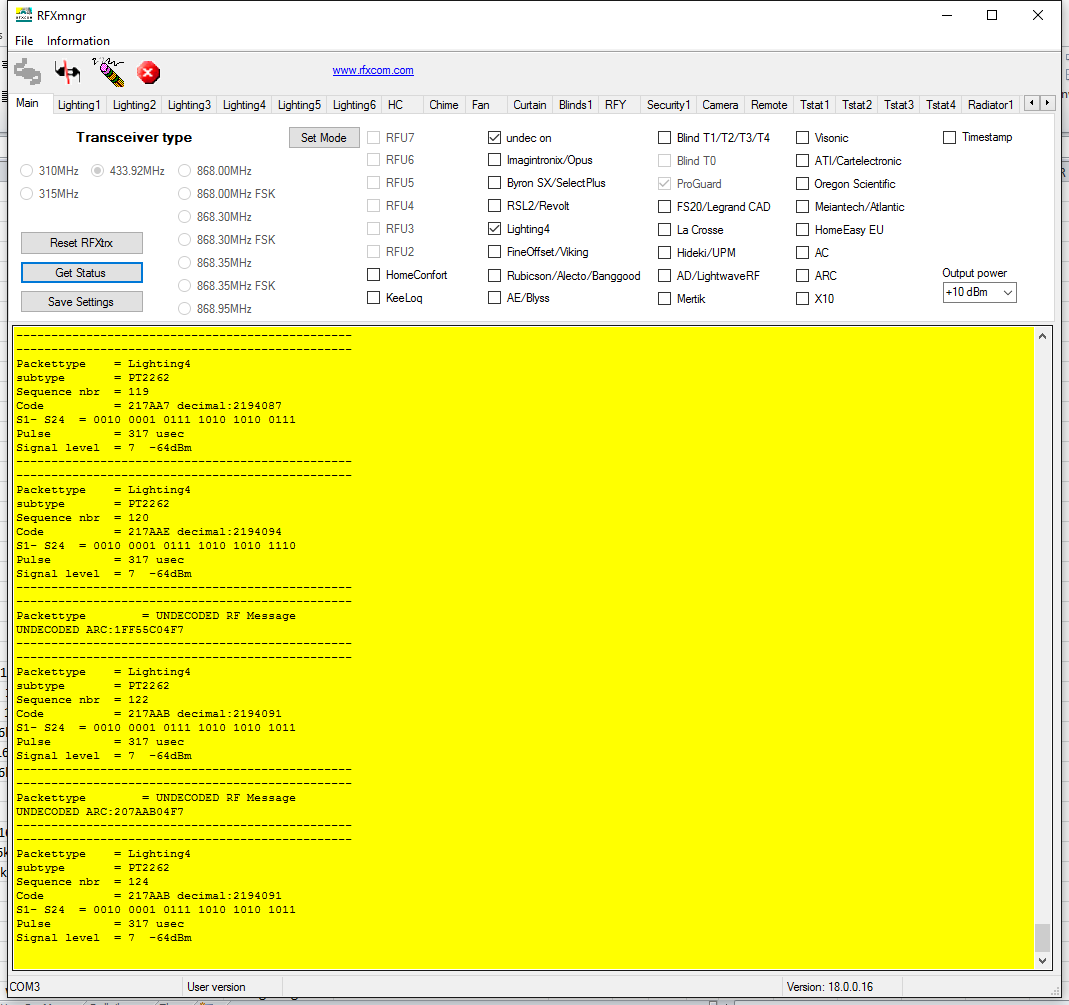Viewport: 1069px width, 1005px height.
Task: Open the Information menu
Action: click(x=78, y=41)
